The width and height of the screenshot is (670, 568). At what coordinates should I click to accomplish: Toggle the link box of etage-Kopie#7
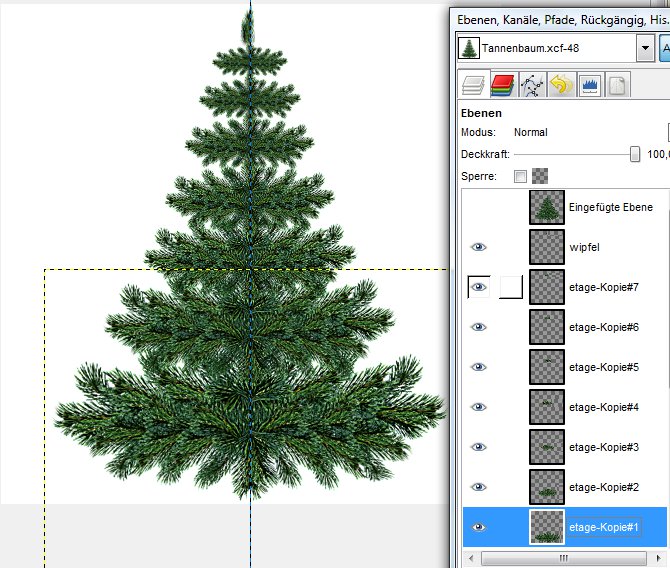point(511,287)
